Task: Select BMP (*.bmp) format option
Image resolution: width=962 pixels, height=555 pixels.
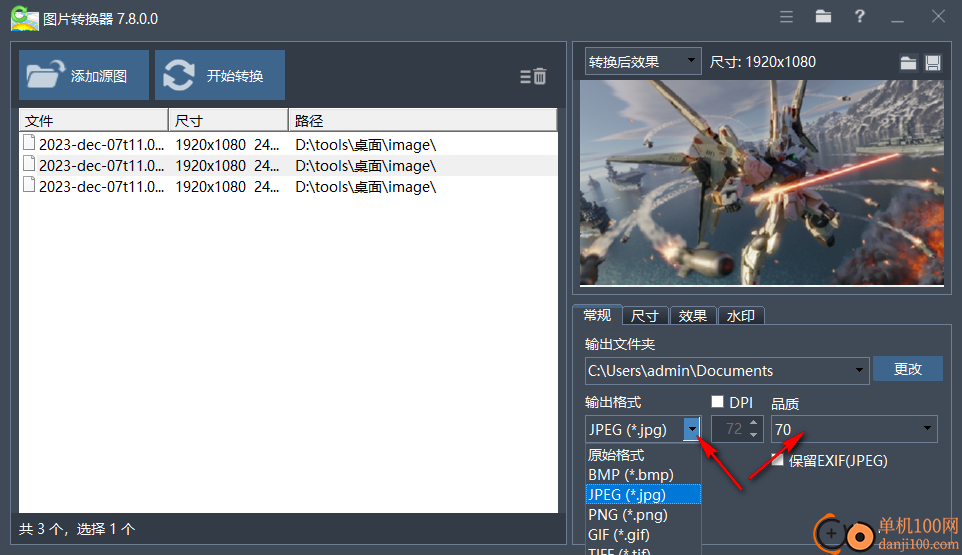Action: [643, 475]
